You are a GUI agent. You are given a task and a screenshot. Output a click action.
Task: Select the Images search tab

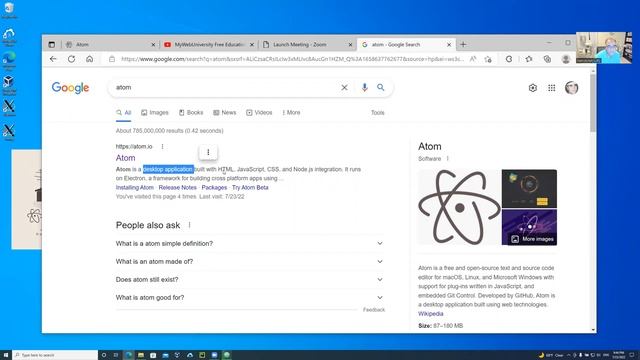[x=155, y=113]
